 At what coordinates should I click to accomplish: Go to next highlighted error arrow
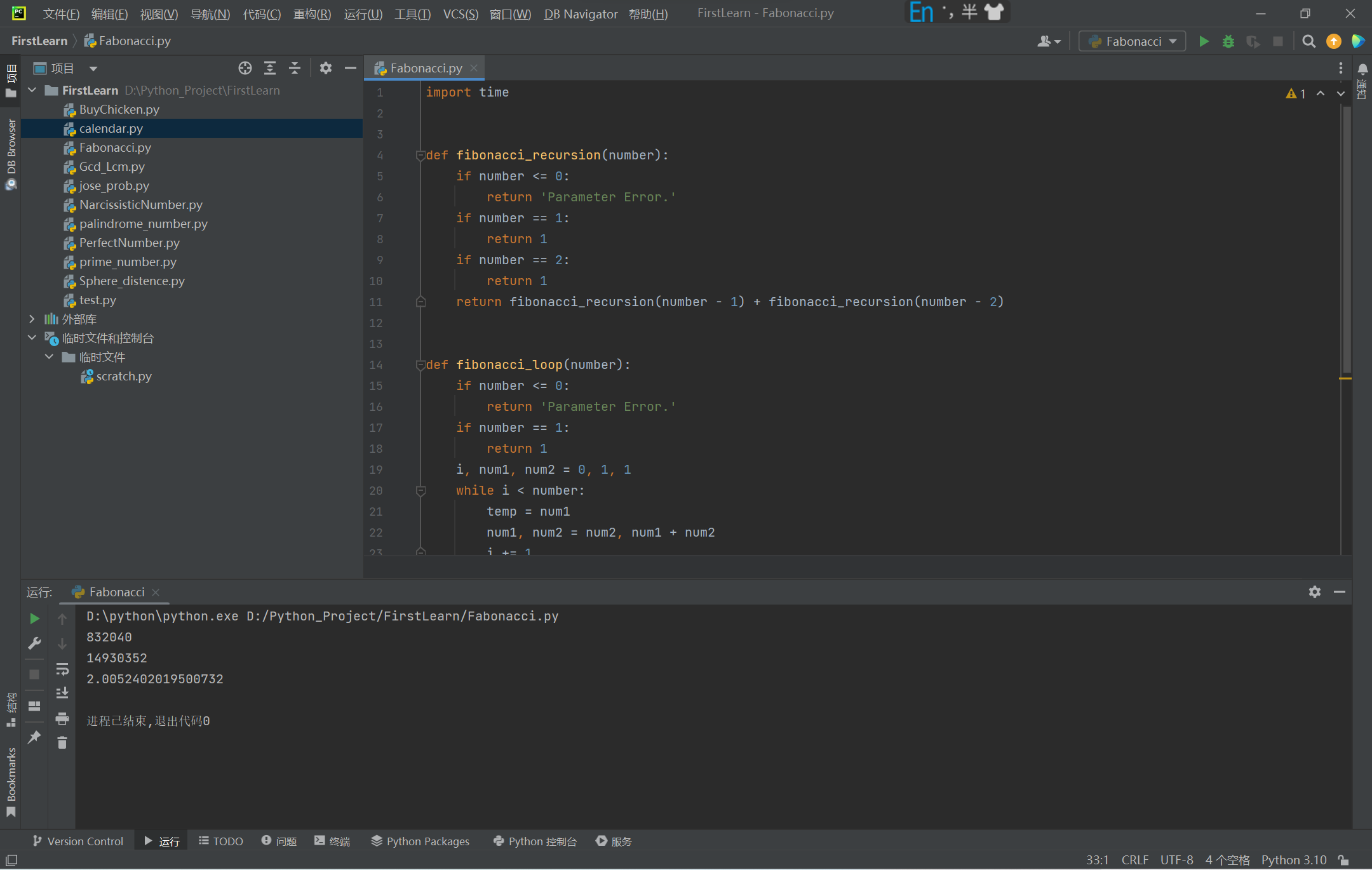(1340, 93)
